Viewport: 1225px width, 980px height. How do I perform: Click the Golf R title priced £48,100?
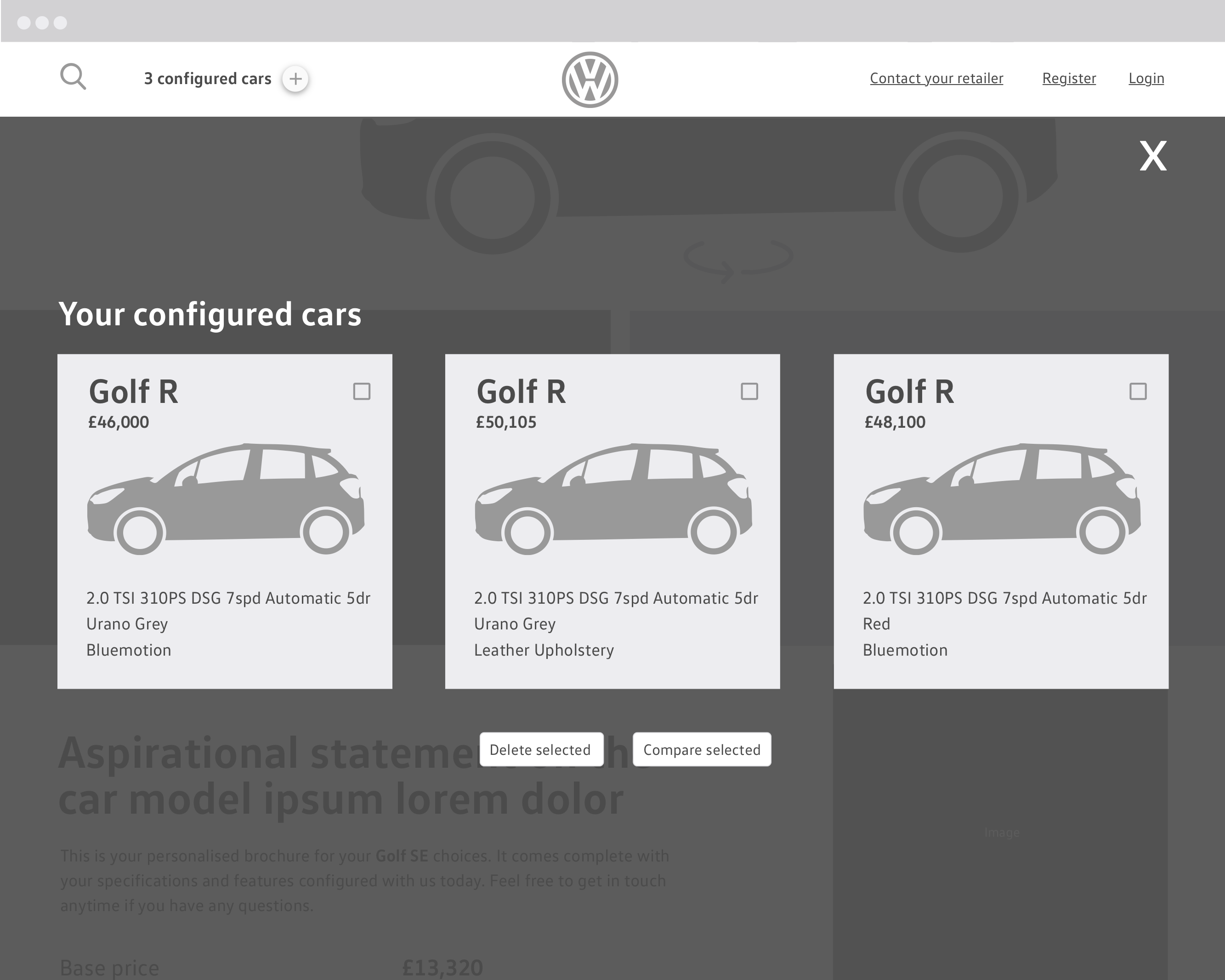[x=910, y=391]
